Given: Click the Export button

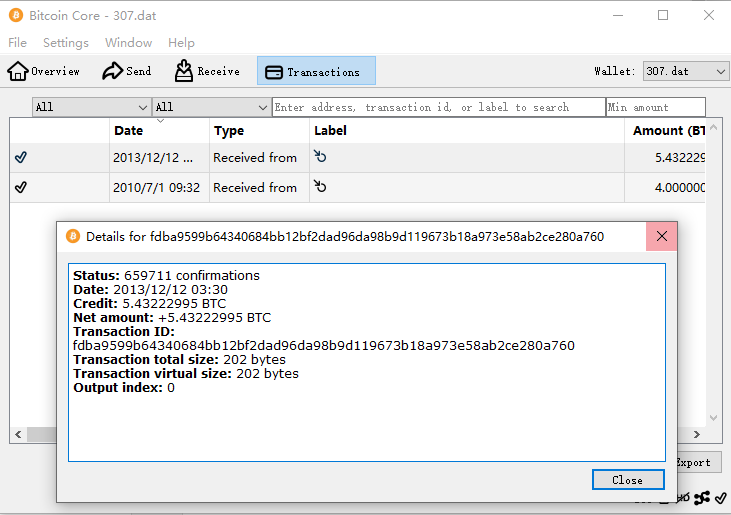Looking at the screenshot, I should (695, 462).
